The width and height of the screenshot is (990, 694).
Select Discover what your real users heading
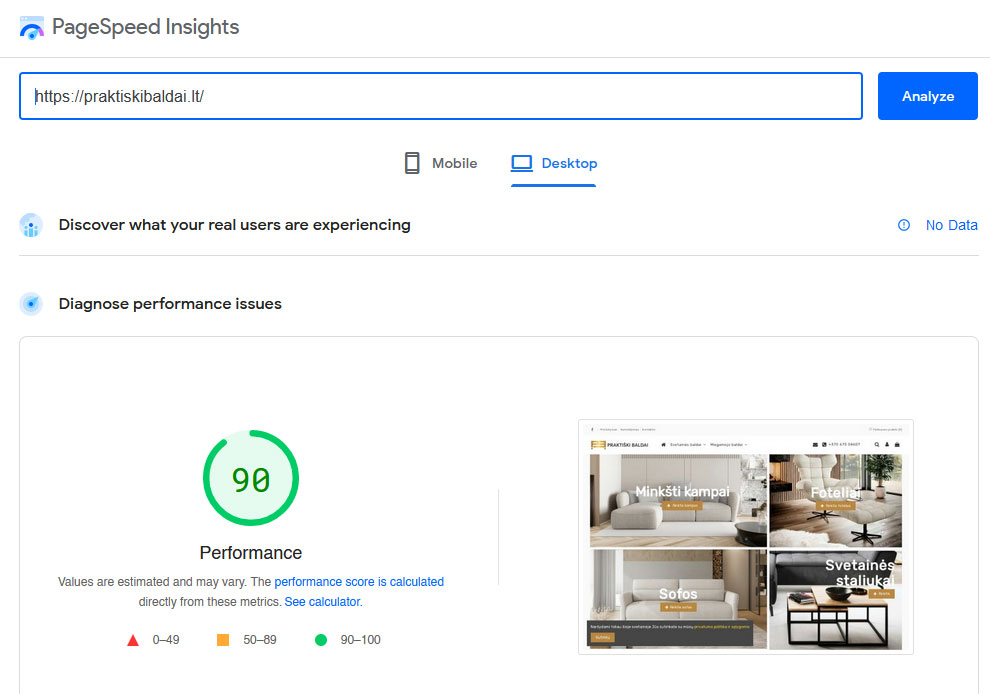point(234,225)
